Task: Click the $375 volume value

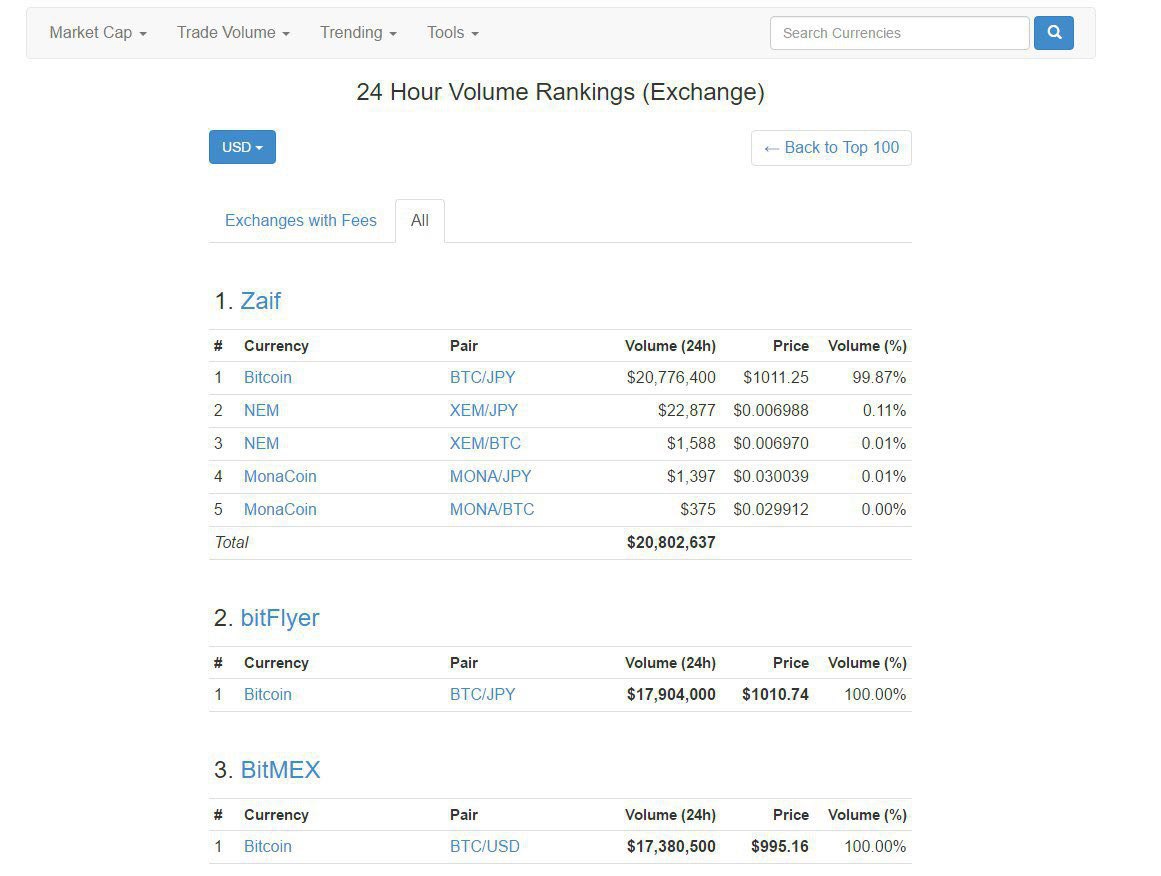Action: click(x=697, y=509)
